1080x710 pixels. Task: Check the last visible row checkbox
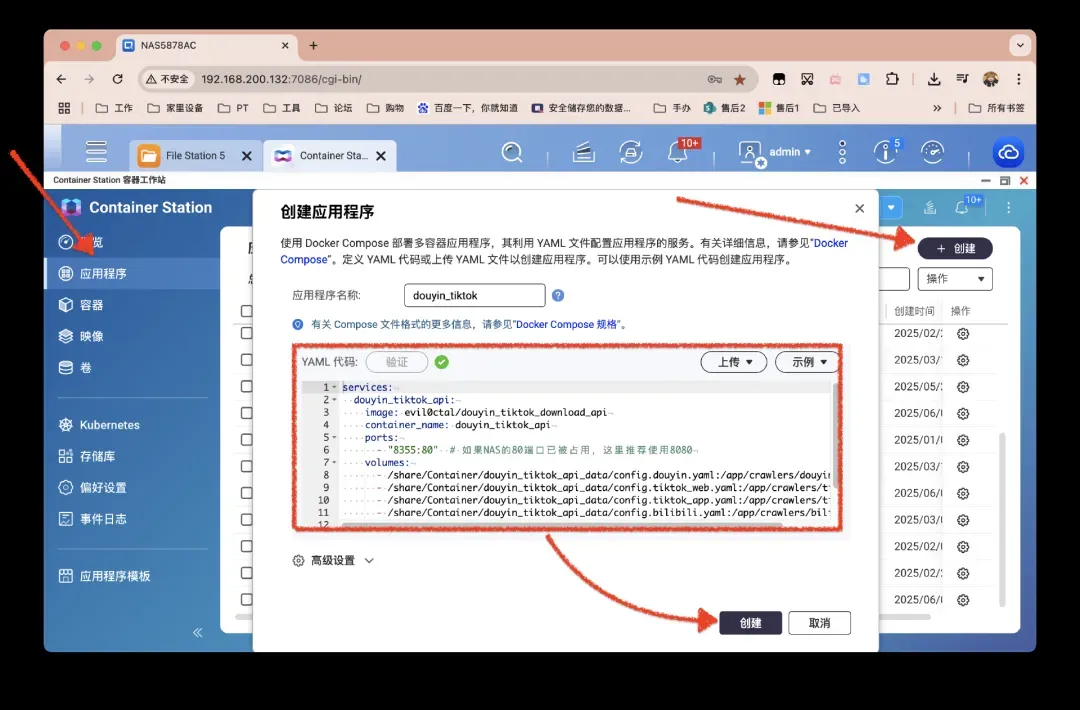pyautogui.click(x=246, y=600)
